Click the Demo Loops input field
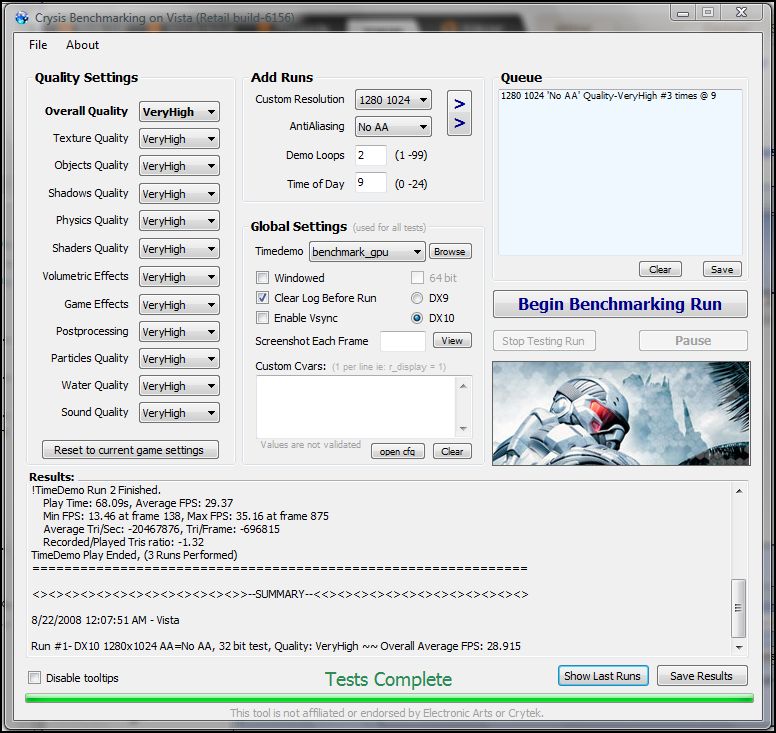This screenshot has height=733, width=776. [x=371, y=155]
